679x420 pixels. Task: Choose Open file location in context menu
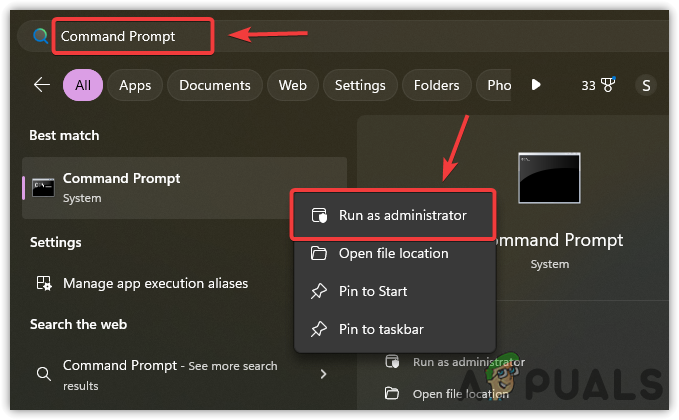392,253
